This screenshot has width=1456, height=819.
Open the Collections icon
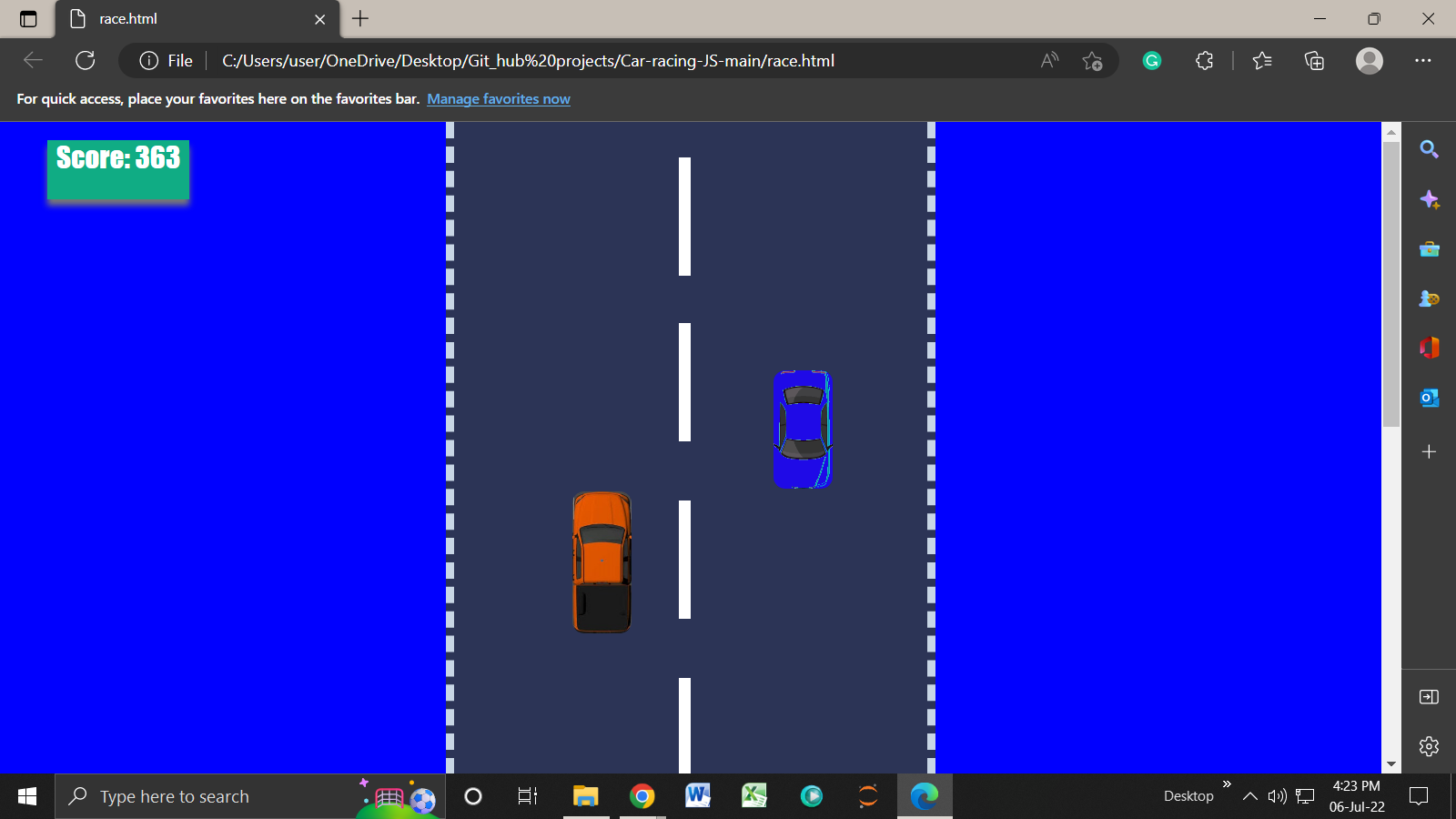pos(1313,60)
